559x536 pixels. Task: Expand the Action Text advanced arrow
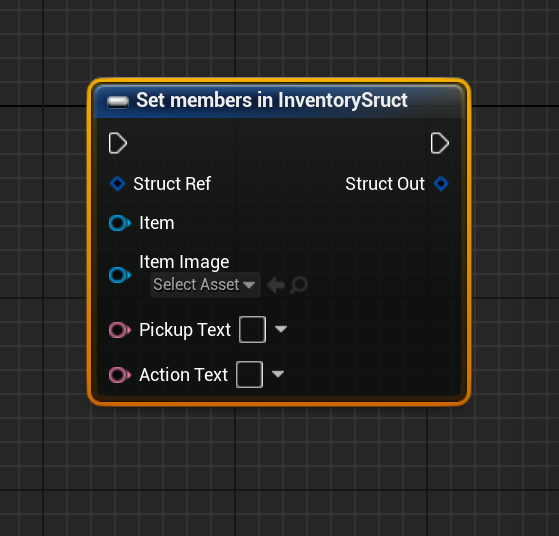(278, 374)
